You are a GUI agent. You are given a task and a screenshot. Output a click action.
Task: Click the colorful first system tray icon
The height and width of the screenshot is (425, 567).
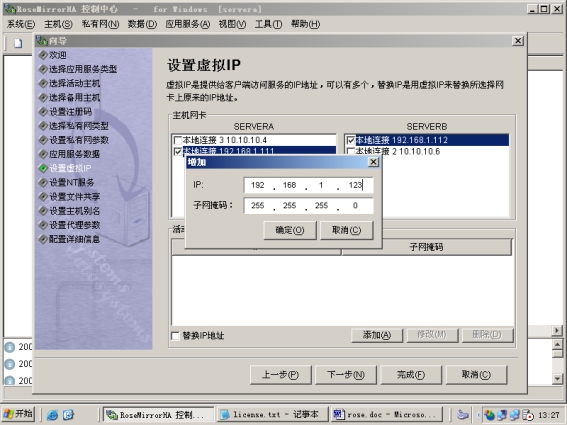click(489, 415)
